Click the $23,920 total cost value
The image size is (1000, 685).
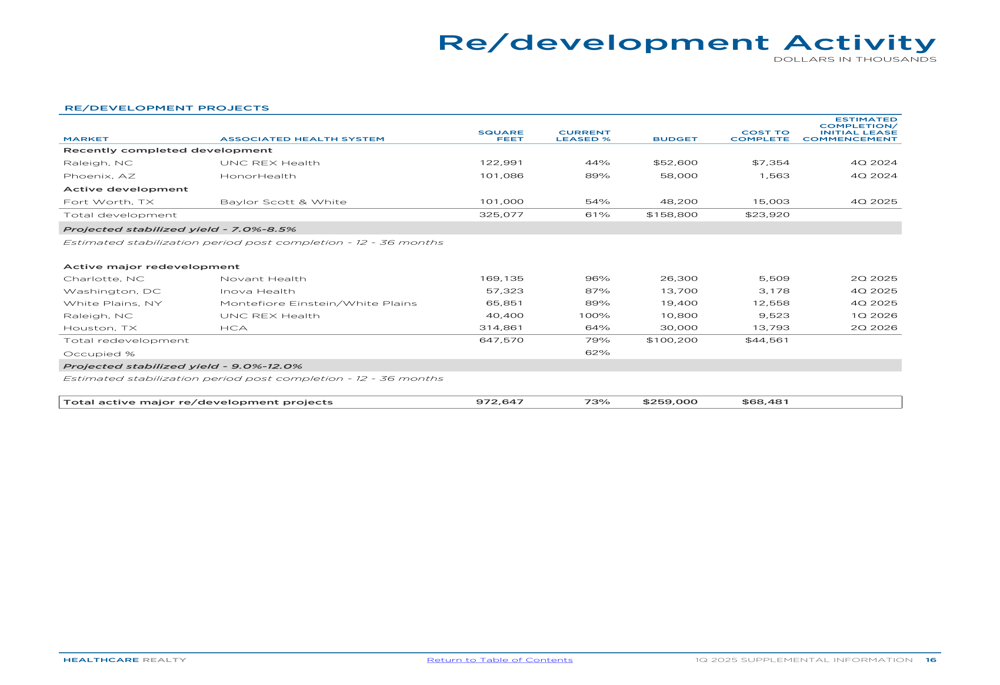pyautogui.click(x=767, y=214)
